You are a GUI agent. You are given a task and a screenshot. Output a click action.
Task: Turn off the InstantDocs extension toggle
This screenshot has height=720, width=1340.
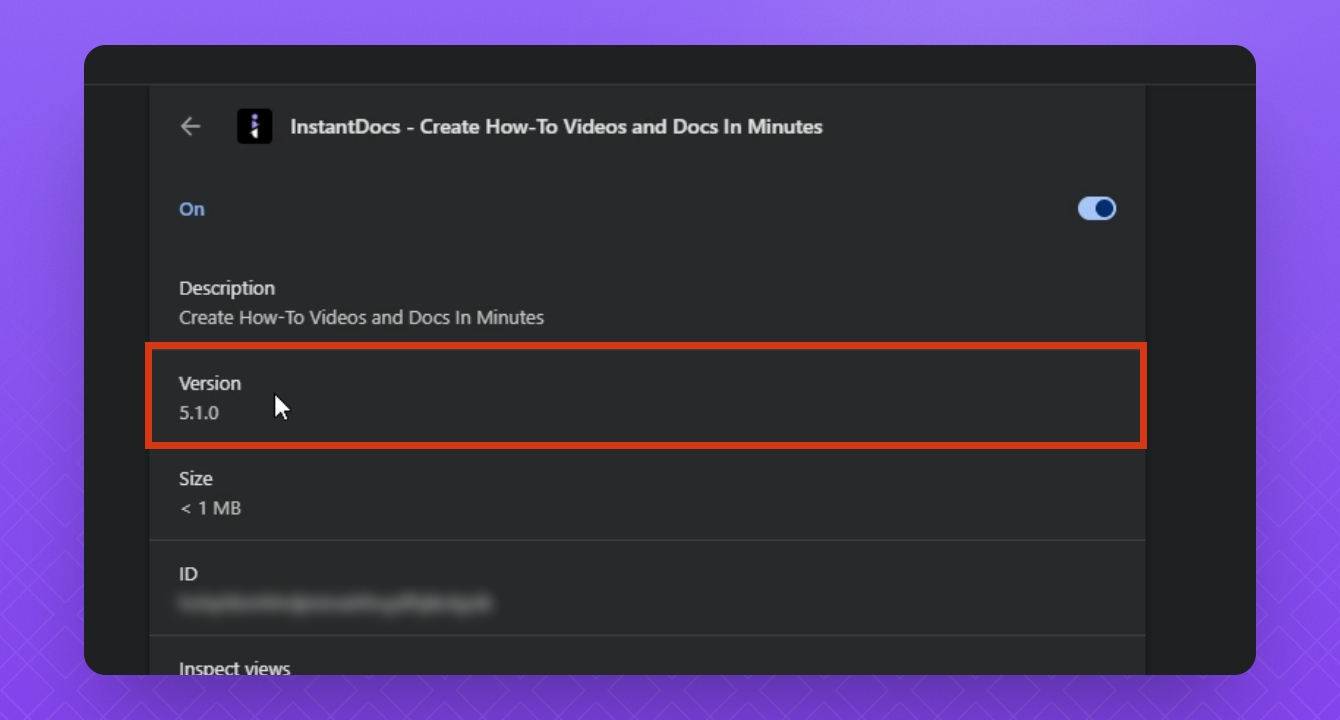(1097, 208)
